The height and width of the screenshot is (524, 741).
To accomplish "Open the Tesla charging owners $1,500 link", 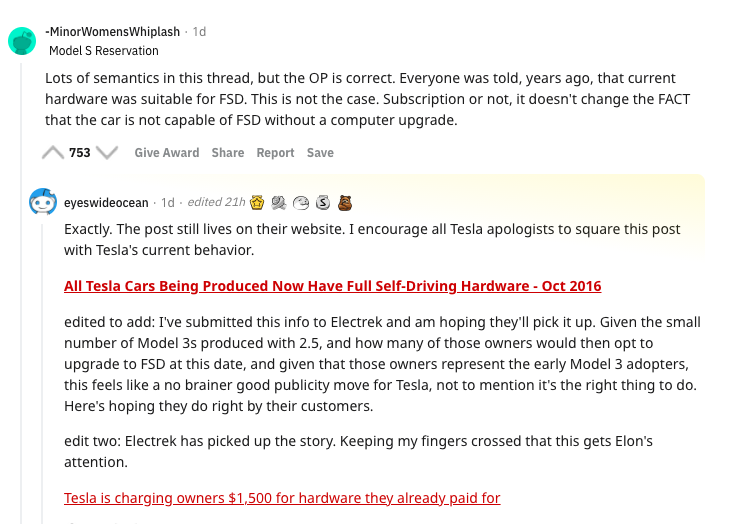I will 282,498.
